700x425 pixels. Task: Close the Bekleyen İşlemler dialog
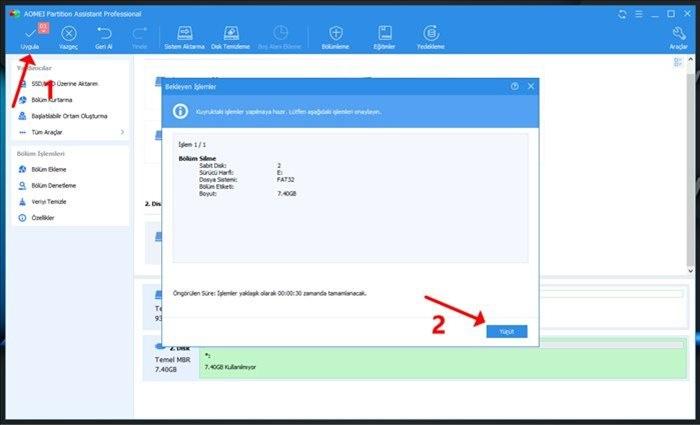point(530,87)
